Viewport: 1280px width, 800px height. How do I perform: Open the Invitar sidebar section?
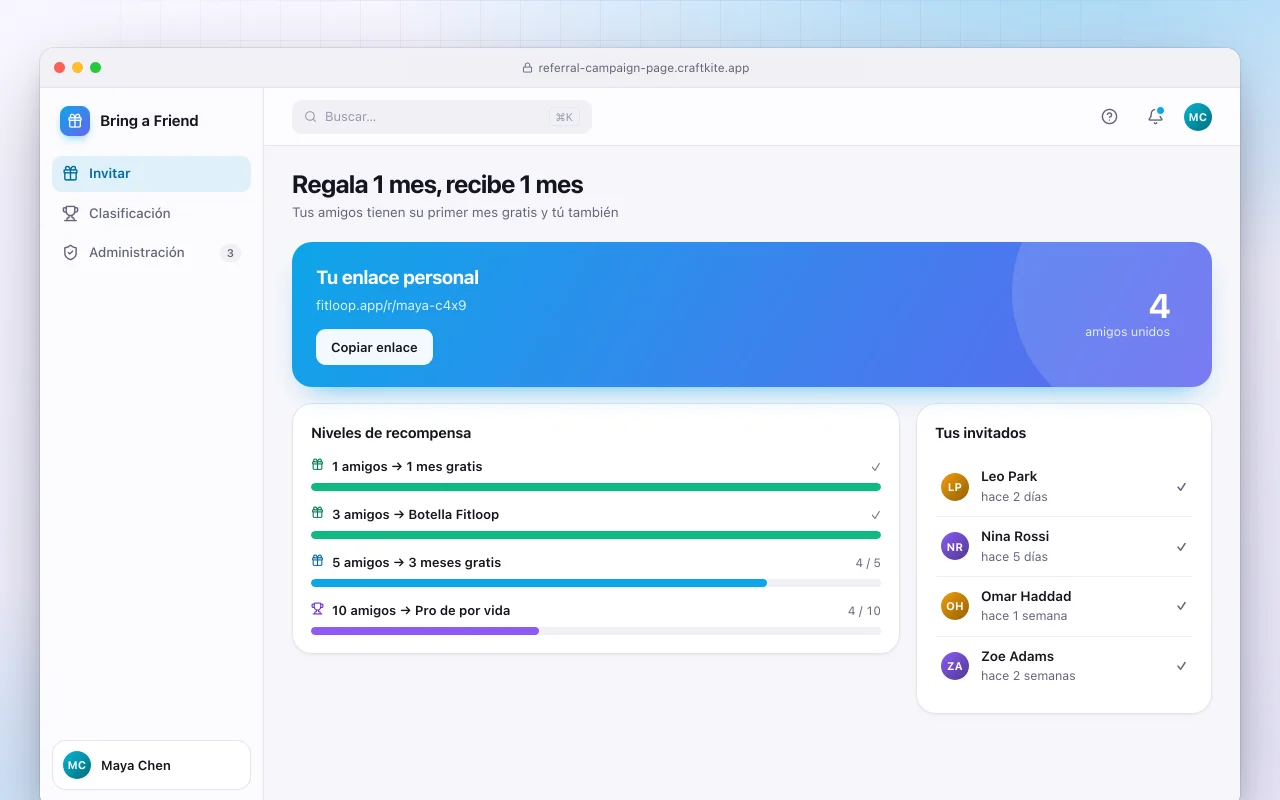pyautogui.click(x=151, y=174)
